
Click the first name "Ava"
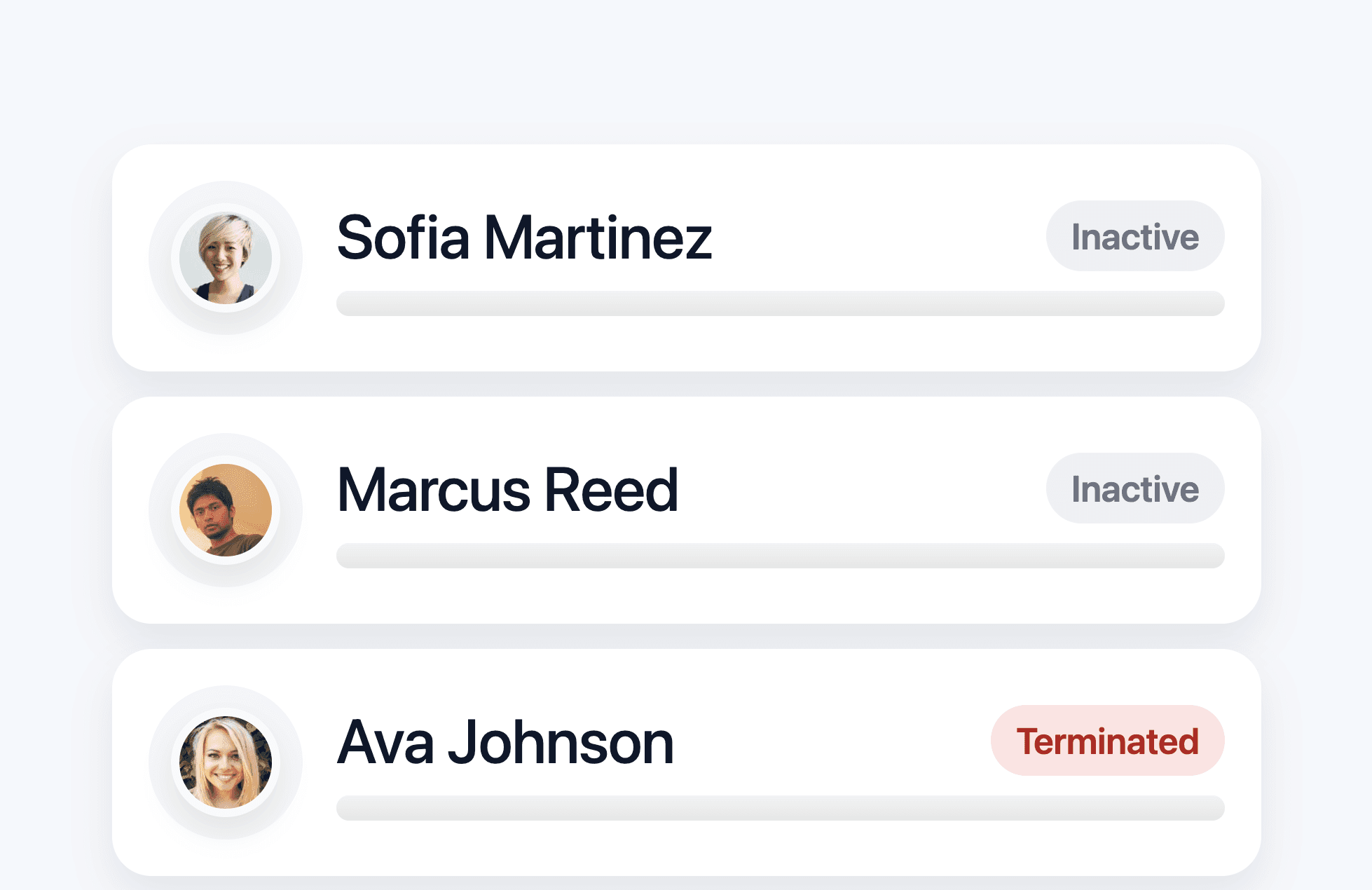pyautogui.click(x=385, y=743)
